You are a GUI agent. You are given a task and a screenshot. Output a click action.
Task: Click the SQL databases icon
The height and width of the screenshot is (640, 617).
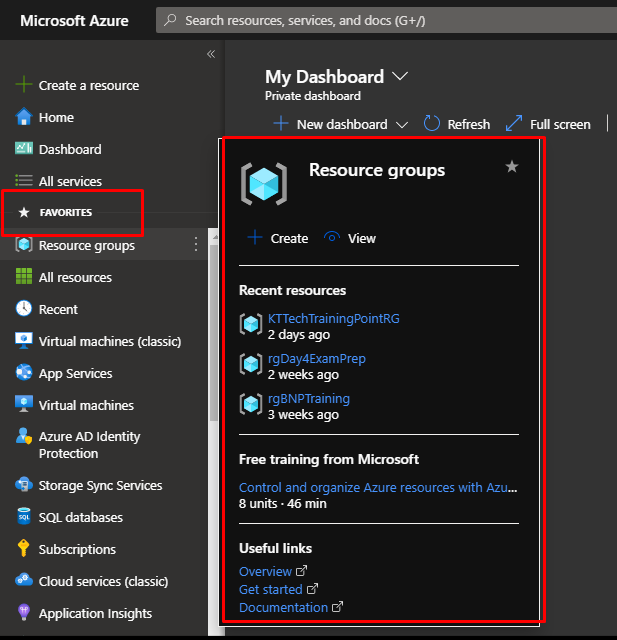24,517
